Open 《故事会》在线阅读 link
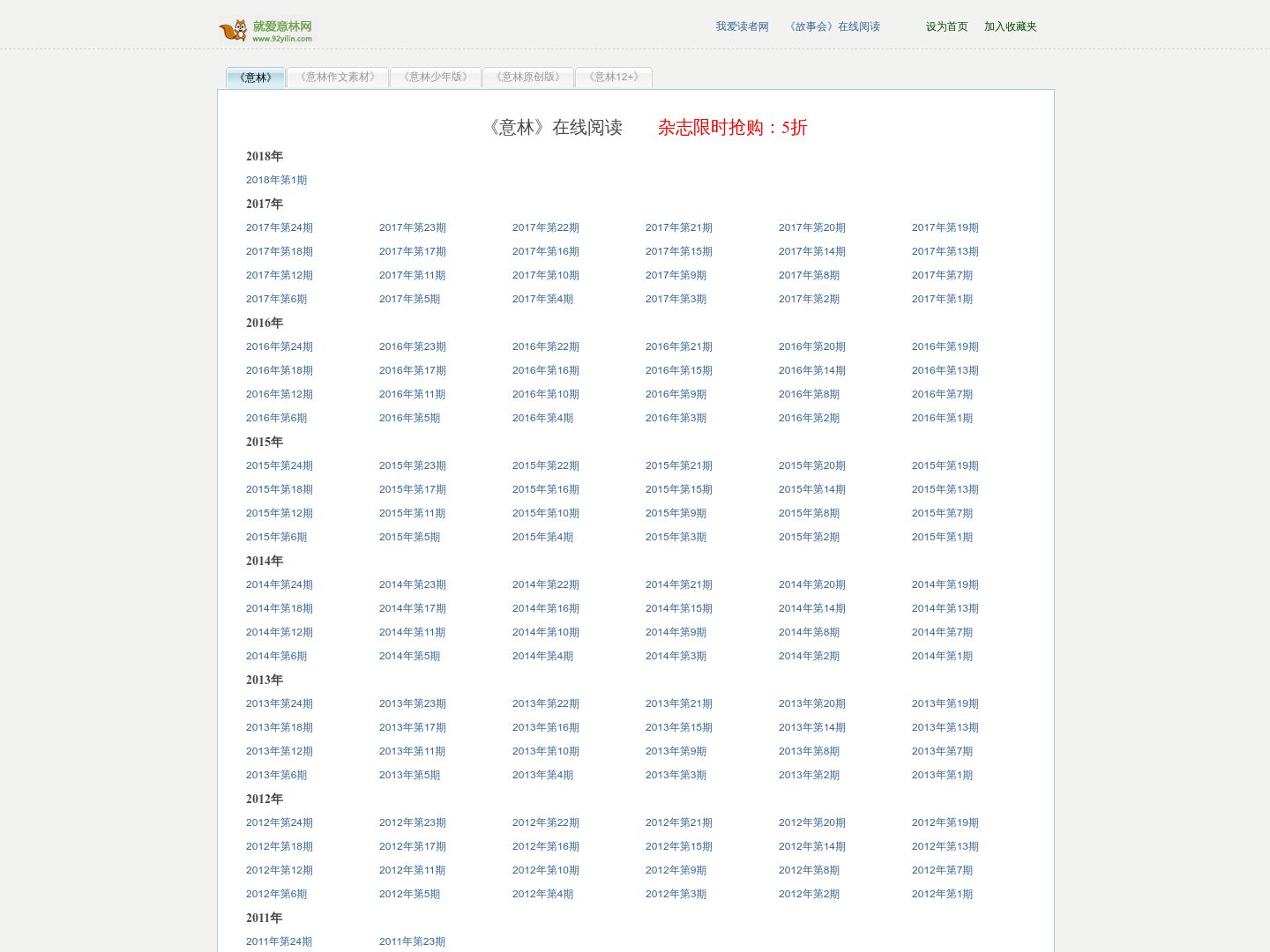Image resolution: width=1270 pixels, height=952 pixels. (834, 26)
